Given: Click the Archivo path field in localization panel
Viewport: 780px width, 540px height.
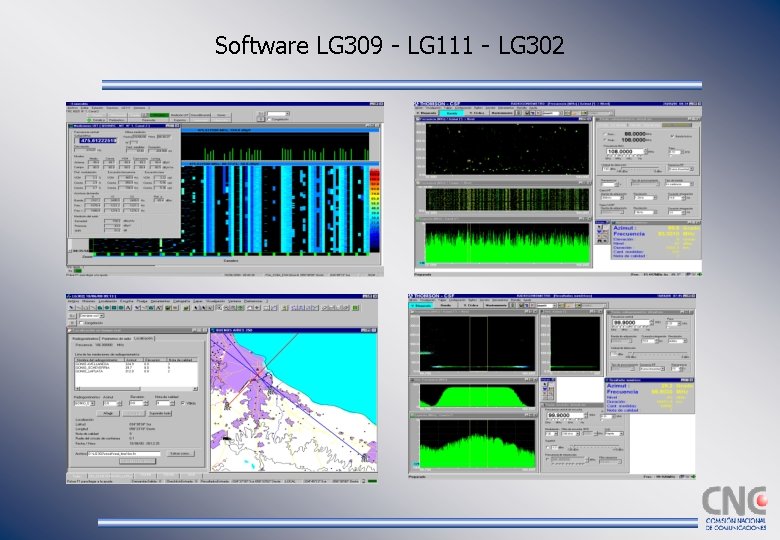Looking at the screenshot, I should point(124,453).
